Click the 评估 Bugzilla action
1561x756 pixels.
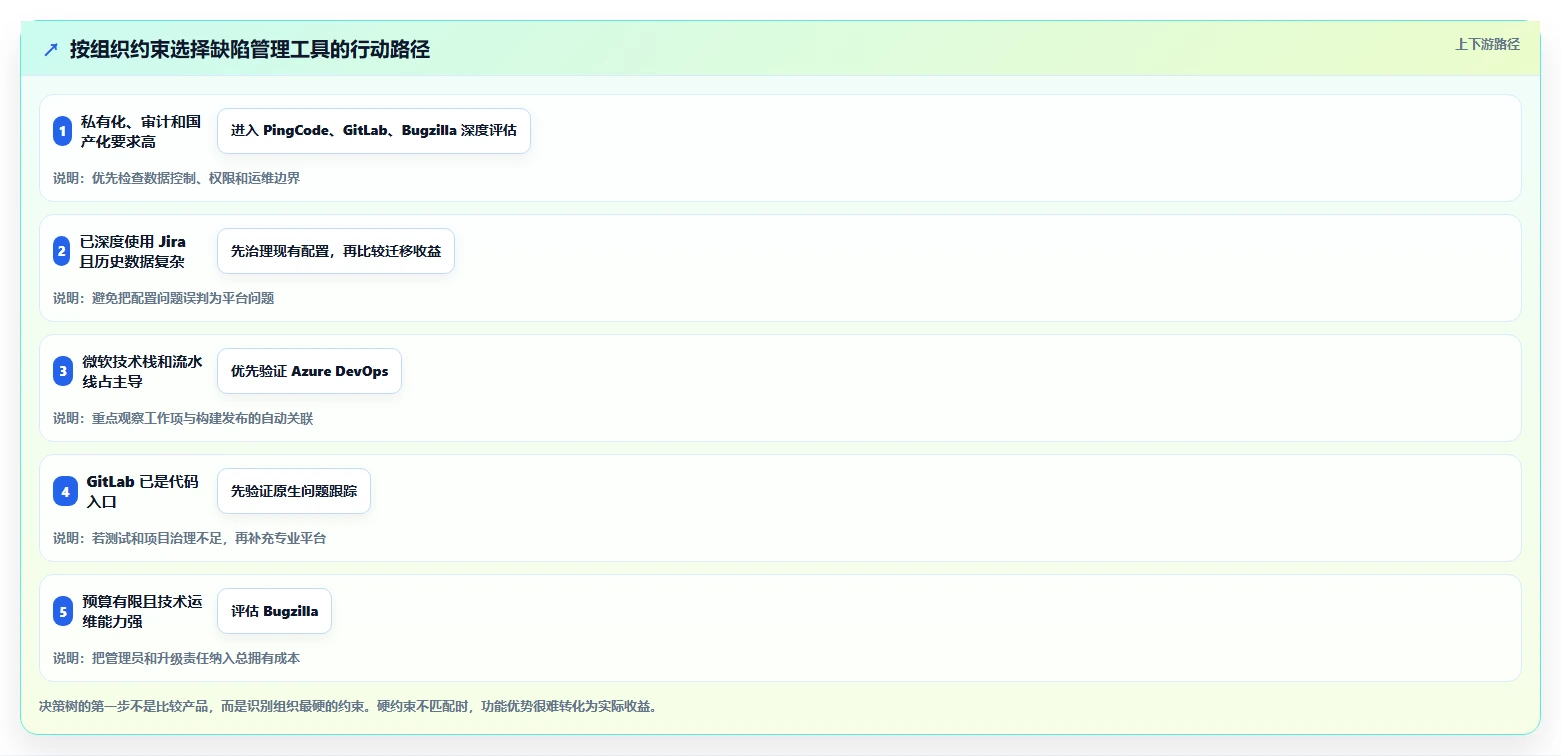click(x=274, y=611)
